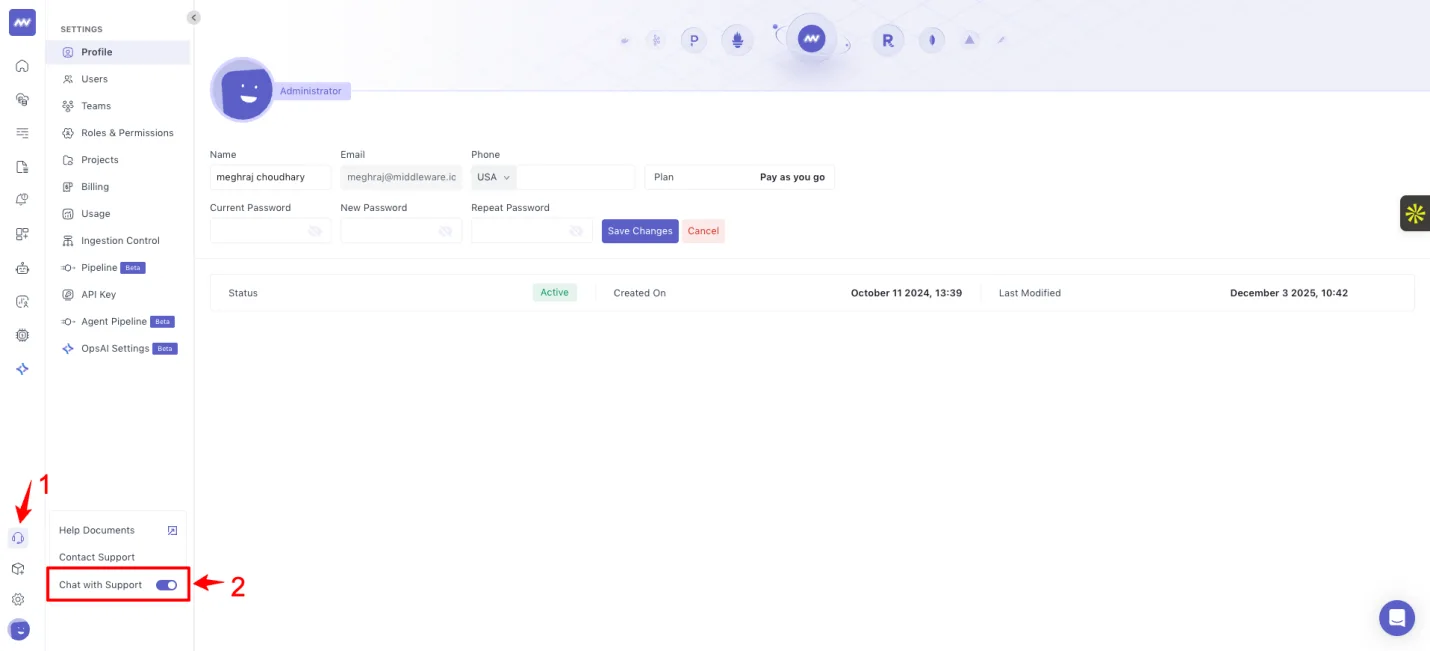Screen dimensions: 1430x651
Task: Click the Save Changes button
Action: tap(640, 231)
